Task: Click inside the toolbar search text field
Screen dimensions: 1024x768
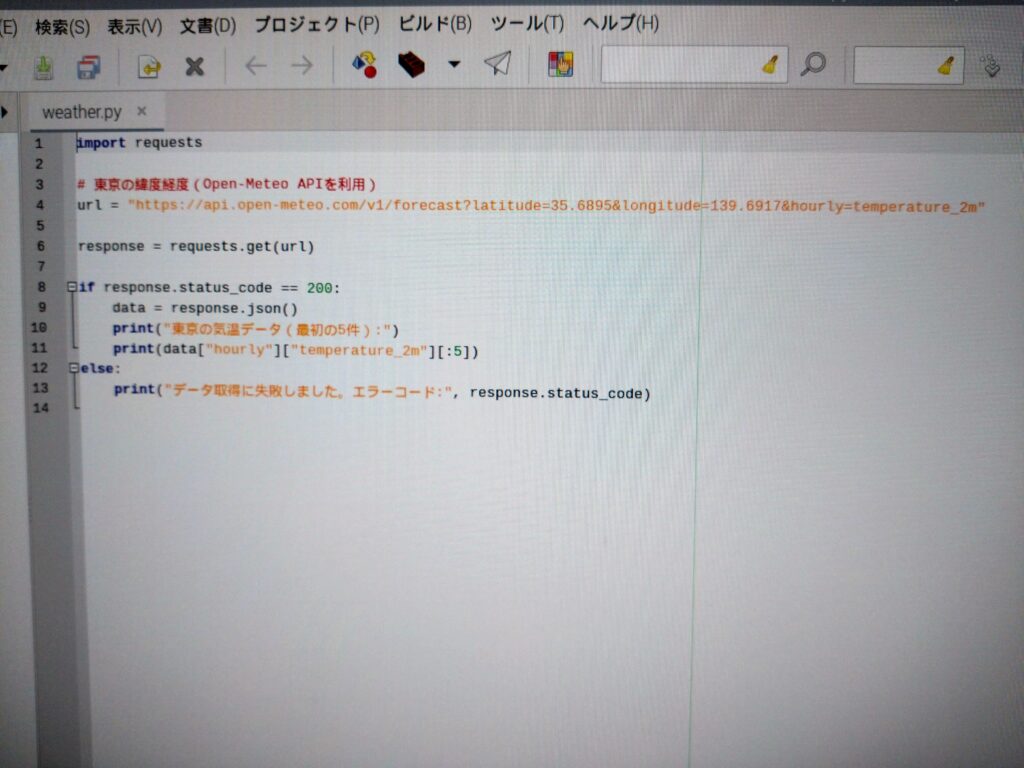Action: (680, 66)
